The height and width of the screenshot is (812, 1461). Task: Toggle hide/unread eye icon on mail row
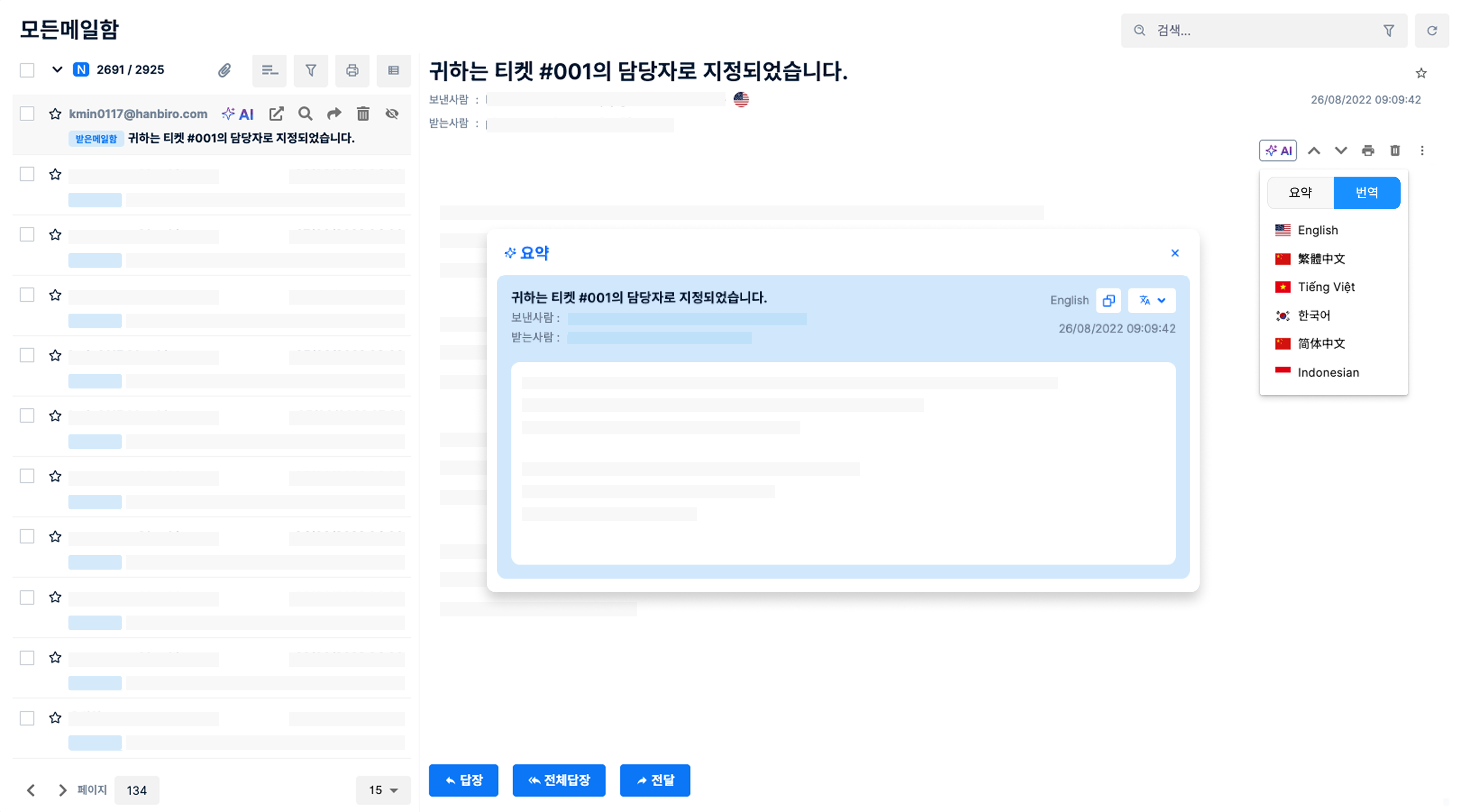tap(392, 114)
